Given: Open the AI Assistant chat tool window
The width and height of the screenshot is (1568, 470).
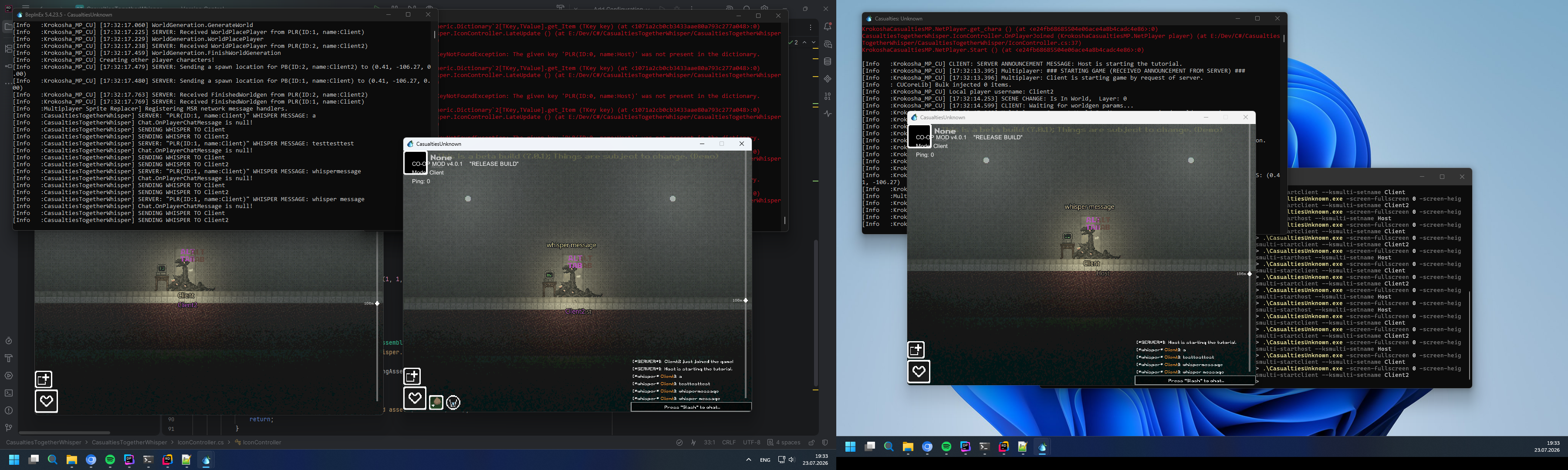Looking at the screenshot, I should 827,44.
